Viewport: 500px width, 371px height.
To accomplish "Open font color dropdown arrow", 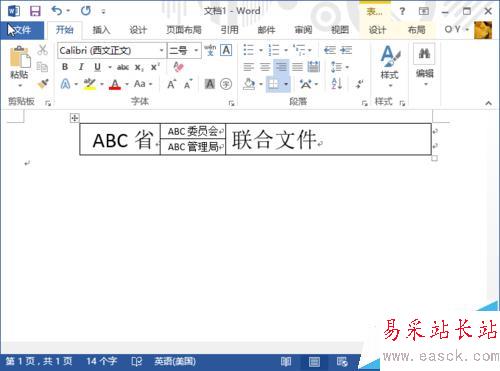I will pyautogui.click(x=127, y=84).
